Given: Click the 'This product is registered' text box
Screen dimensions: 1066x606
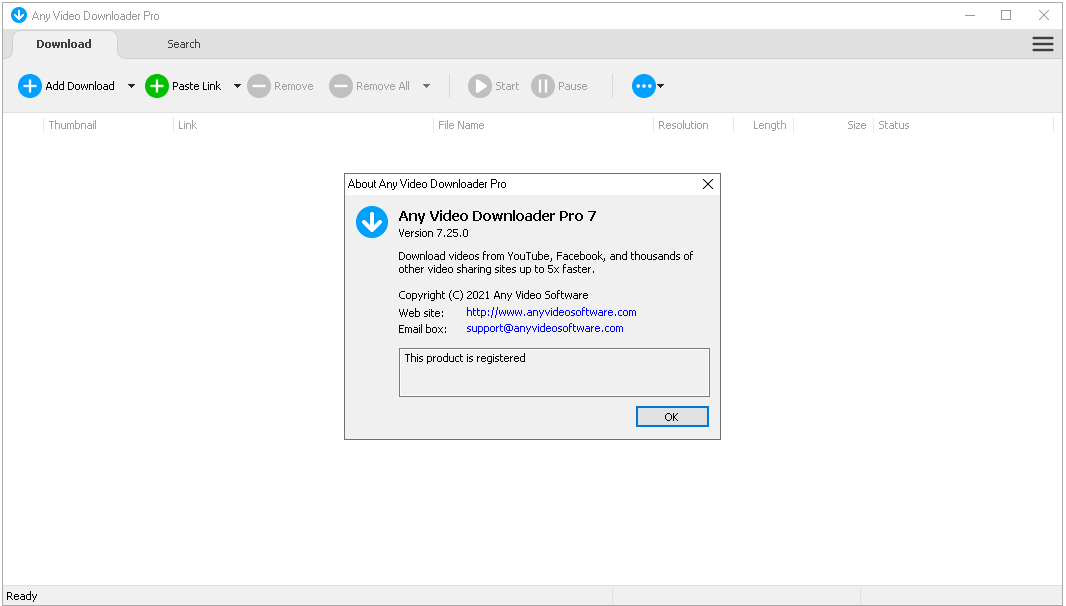Looking at the screenshot, I should pos(554,373).
